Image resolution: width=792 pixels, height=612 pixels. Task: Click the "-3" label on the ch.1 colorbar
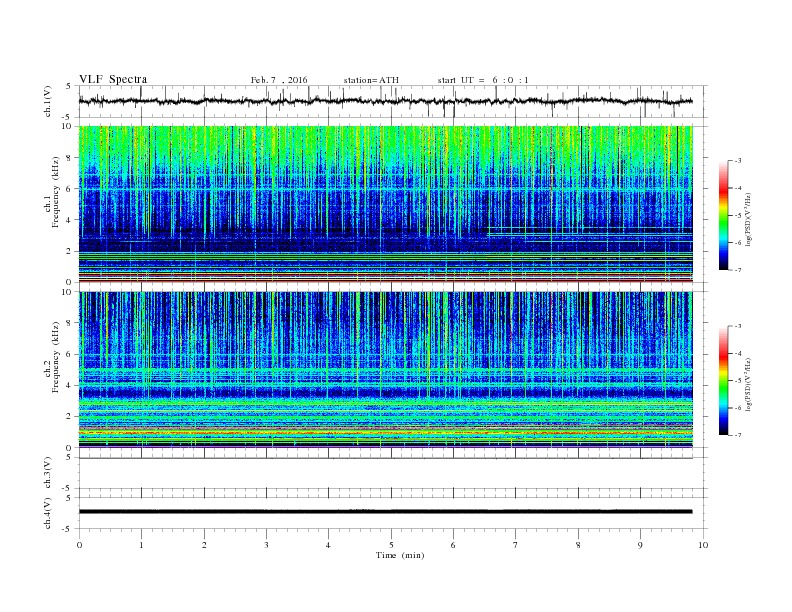tap(738, 161)
